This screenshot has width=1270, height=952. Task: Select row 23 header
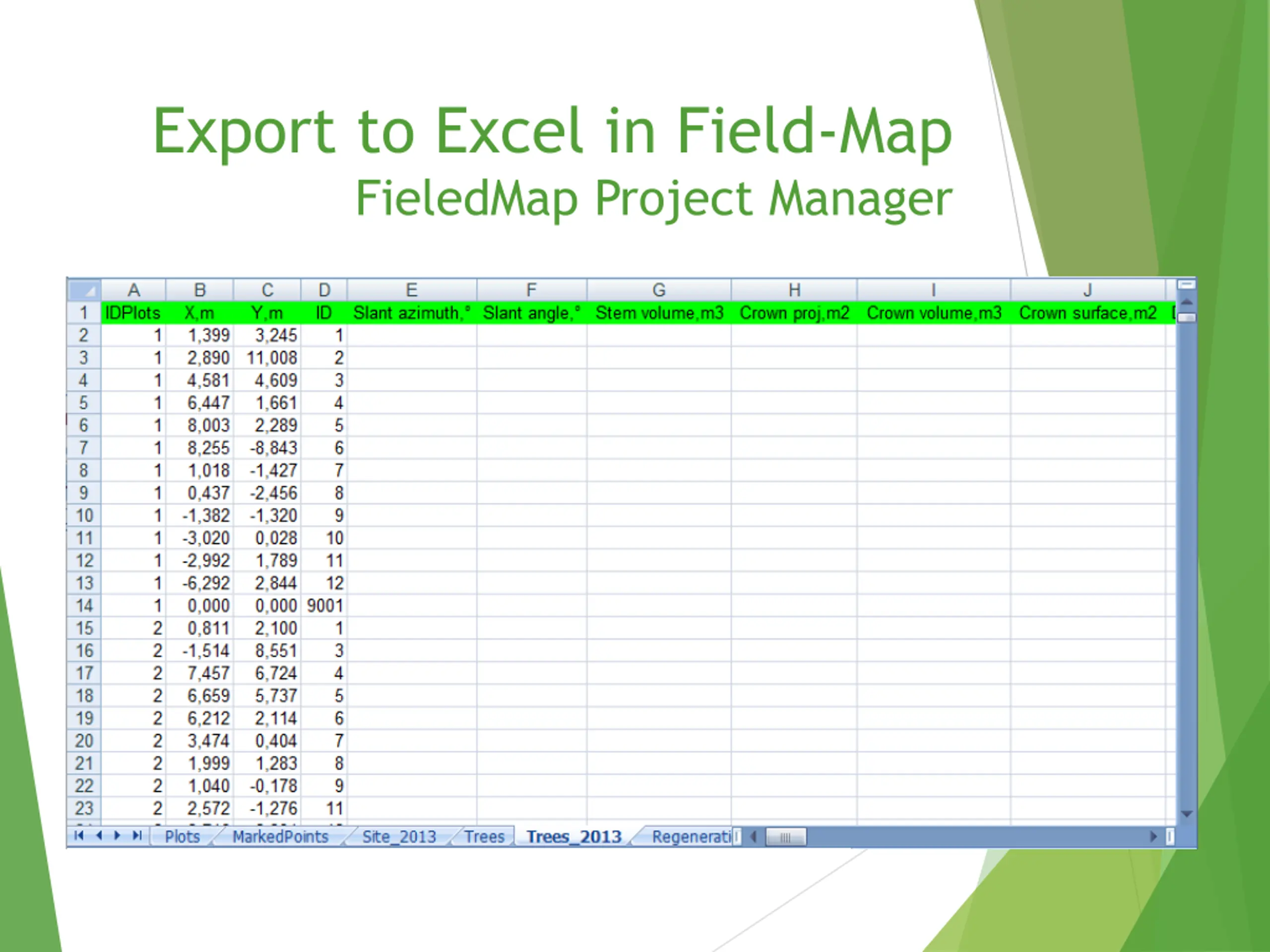click(84, 808)
